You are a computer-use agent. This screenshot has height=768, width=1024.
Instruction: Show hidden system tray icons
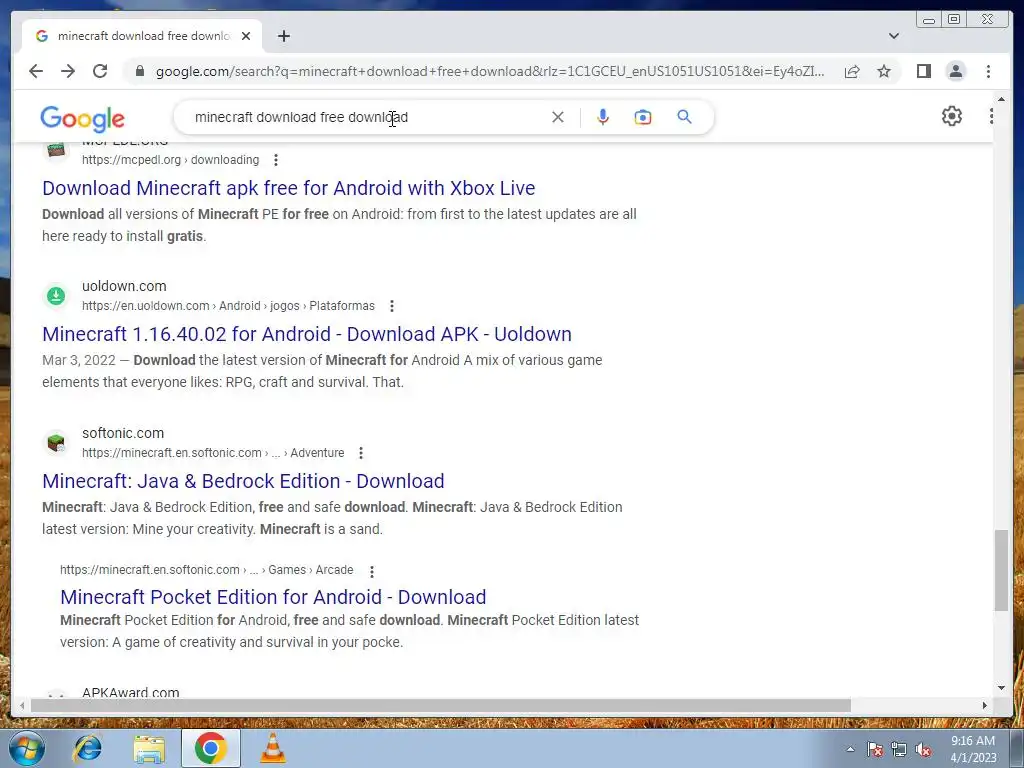pos(850,749)
